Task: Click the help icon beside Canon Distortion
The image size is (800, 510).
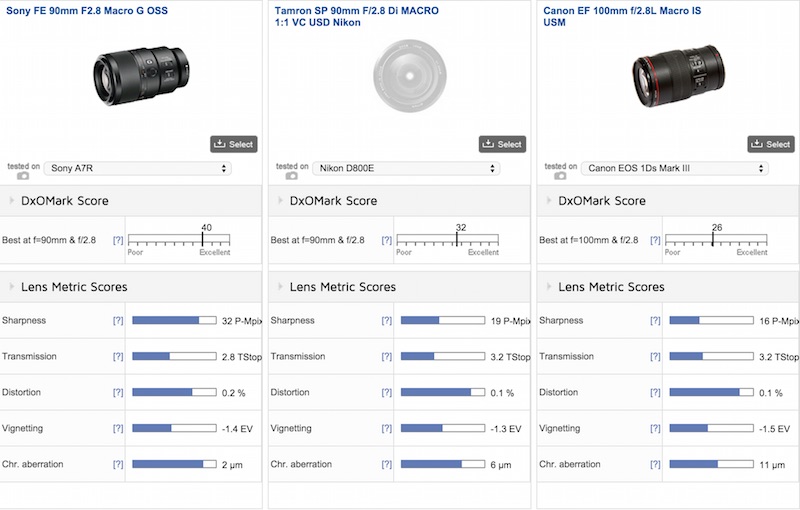Action: (655, 393)
